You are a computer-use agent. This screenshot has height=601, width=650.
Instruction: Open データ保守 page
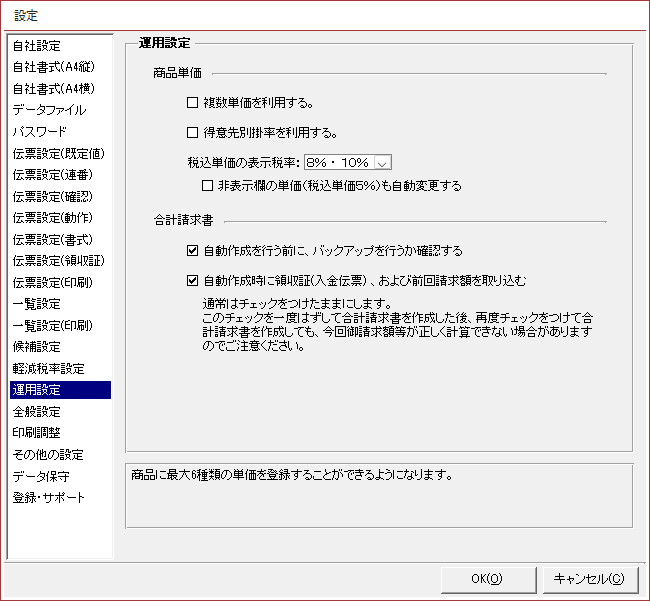(60, 476)
